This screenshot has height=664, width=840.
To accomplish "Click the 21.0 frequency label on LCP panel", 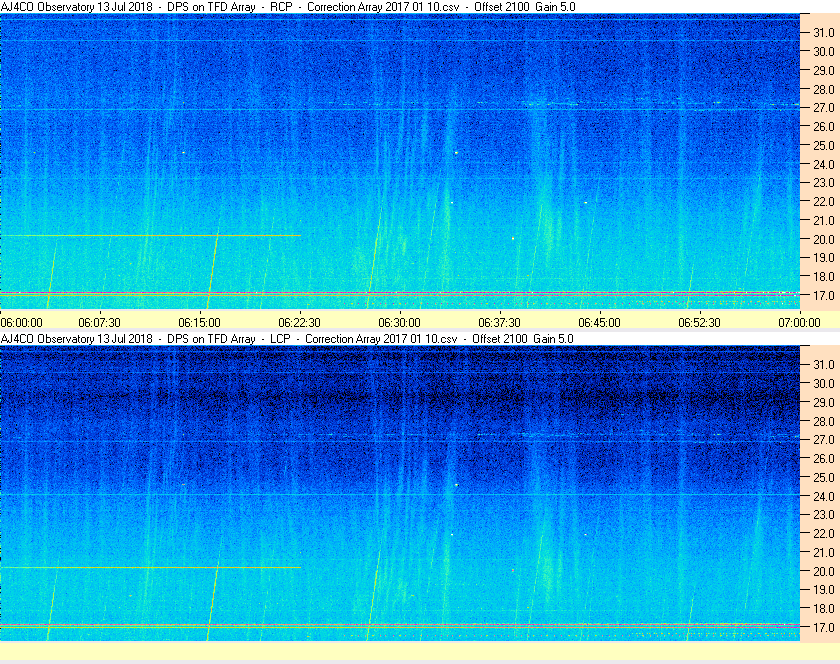I will click(x=824, y=552).
